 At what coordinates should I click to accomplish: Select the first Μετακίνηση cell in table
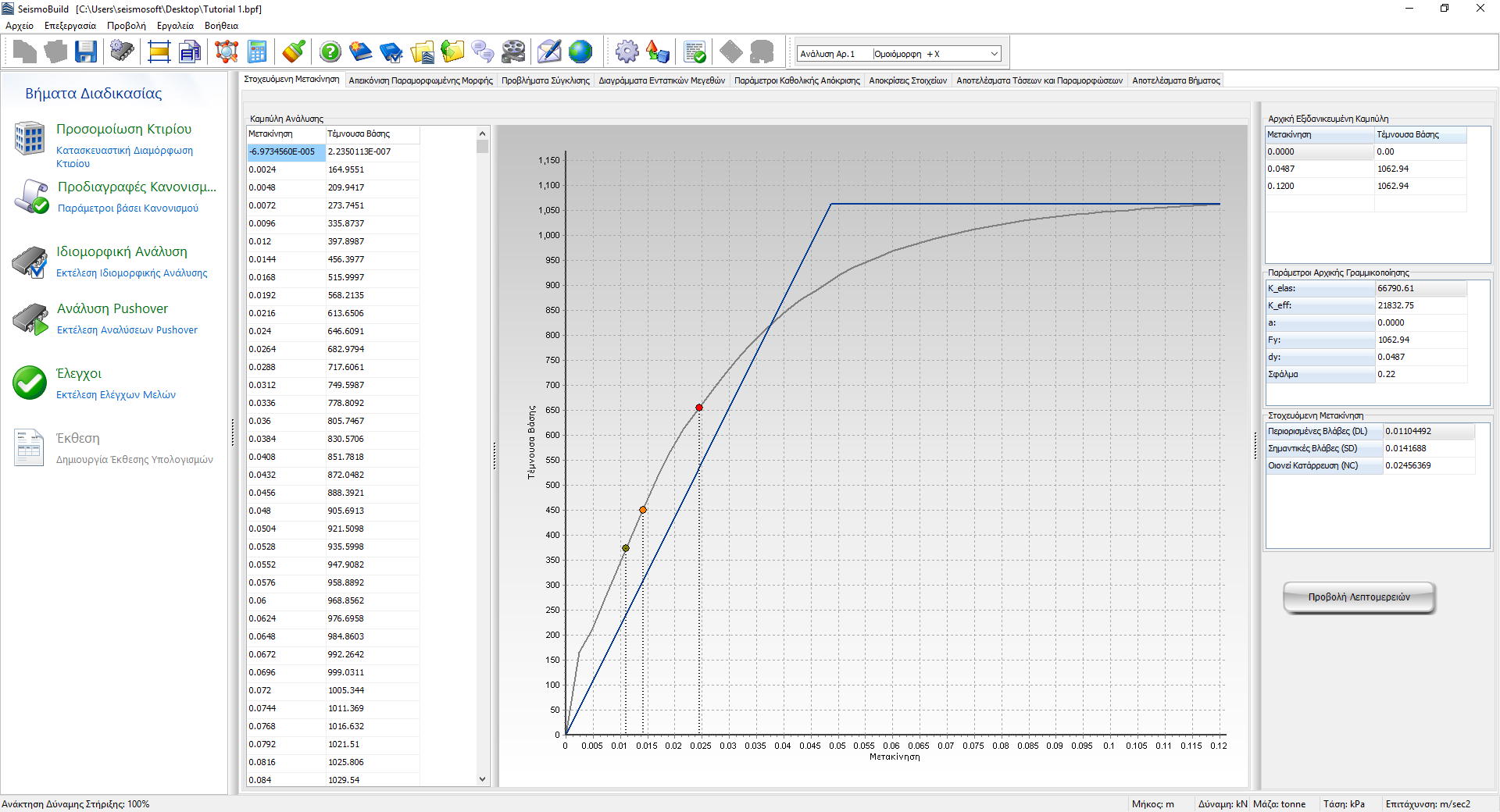pyautogui.click(x=285, y=152)
